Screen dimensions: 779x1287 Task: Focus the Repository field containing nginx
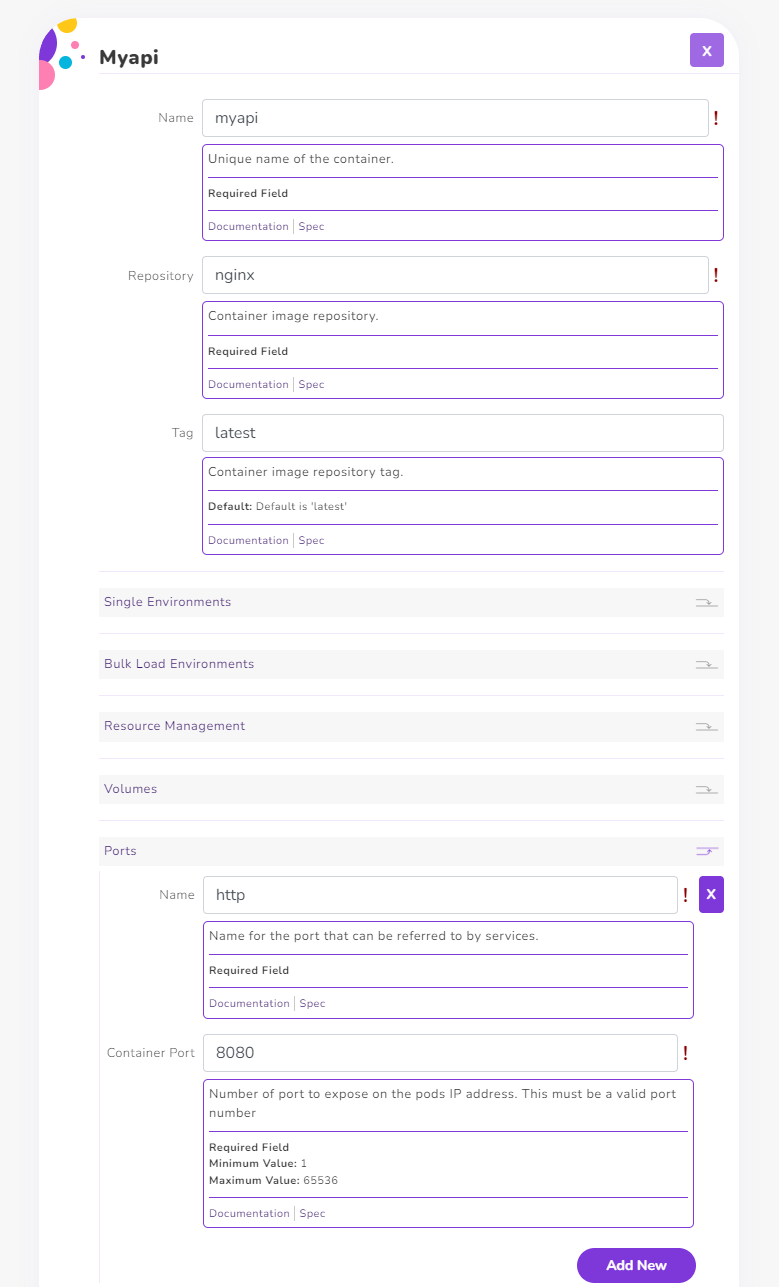tap(455, 275)
